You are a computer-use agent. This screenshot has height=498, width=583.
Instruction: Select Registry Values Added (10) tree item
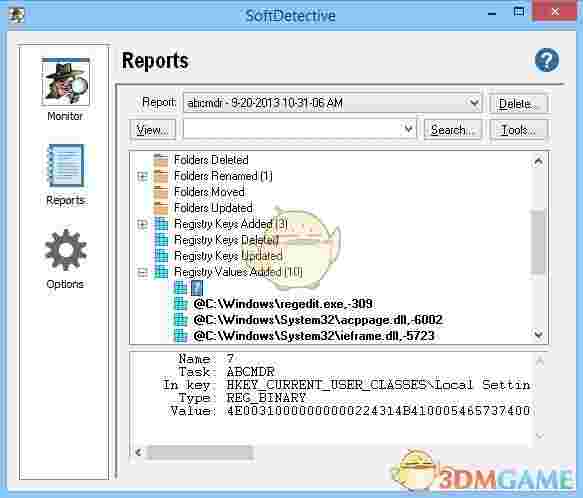(238, 272)
